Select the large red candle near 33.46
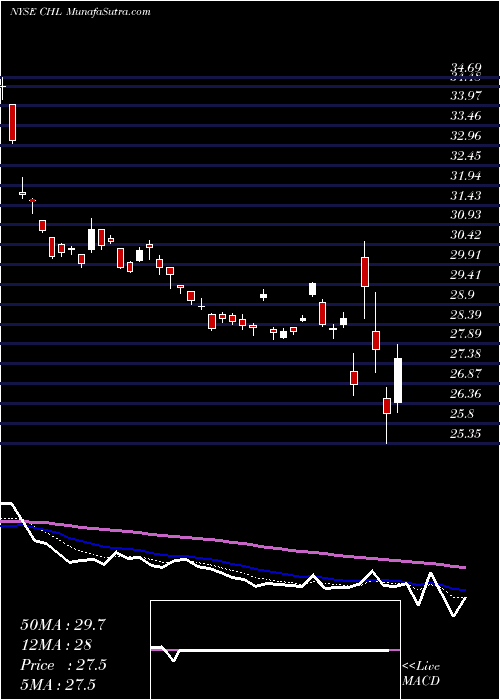This screenshot has height=700, width=500. tap(12, 123)
